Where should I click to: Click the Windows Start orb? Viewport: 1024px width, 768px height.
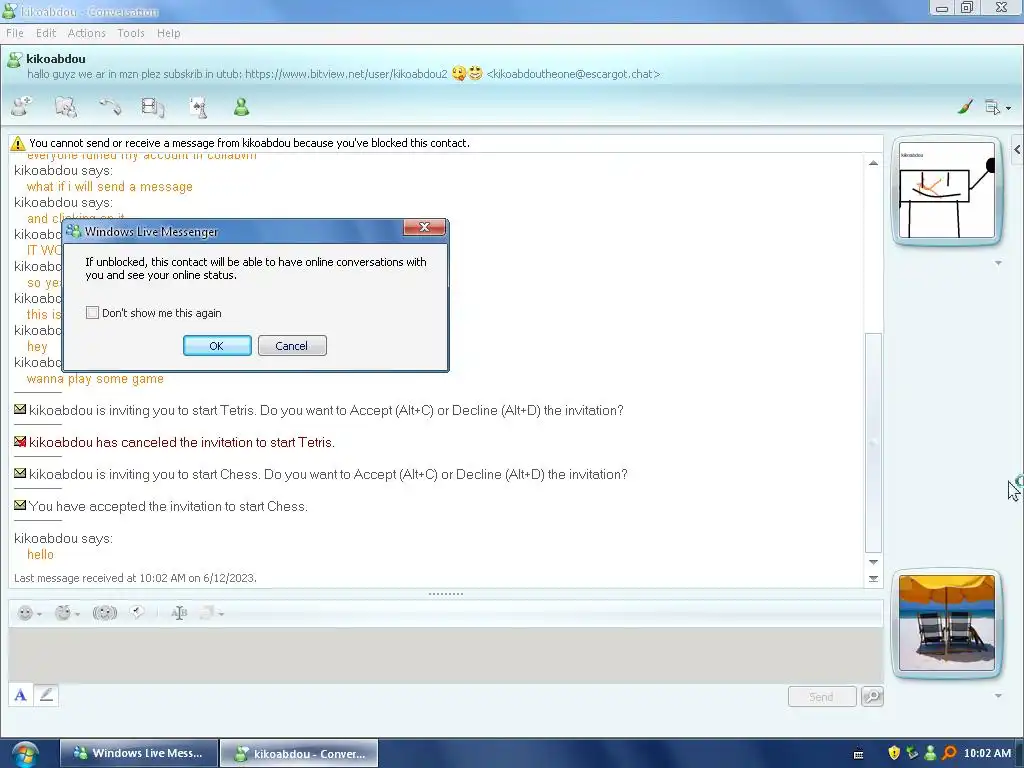[25, 754]
